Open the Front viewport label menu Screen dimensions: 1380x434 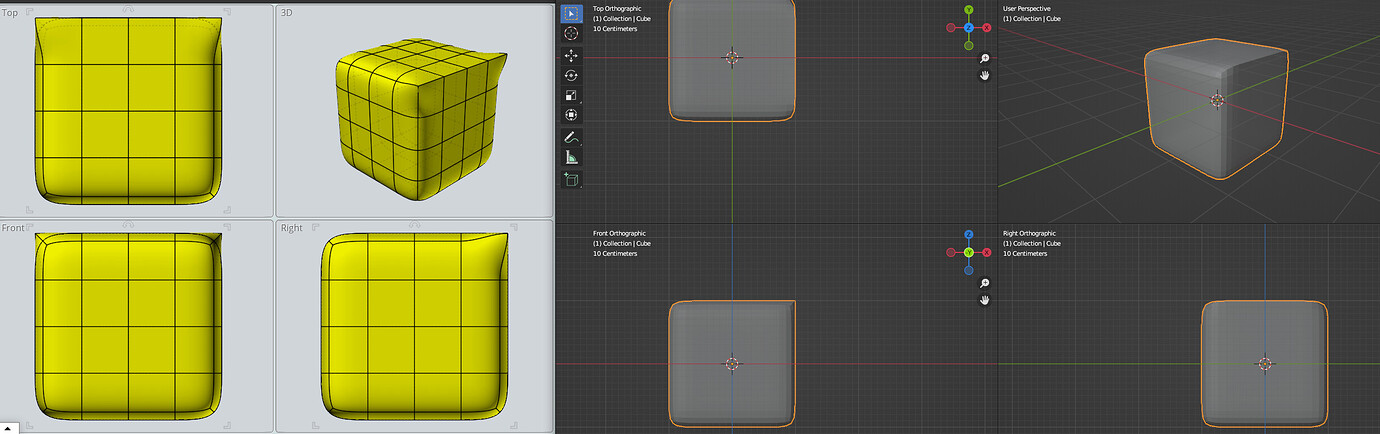14,228
